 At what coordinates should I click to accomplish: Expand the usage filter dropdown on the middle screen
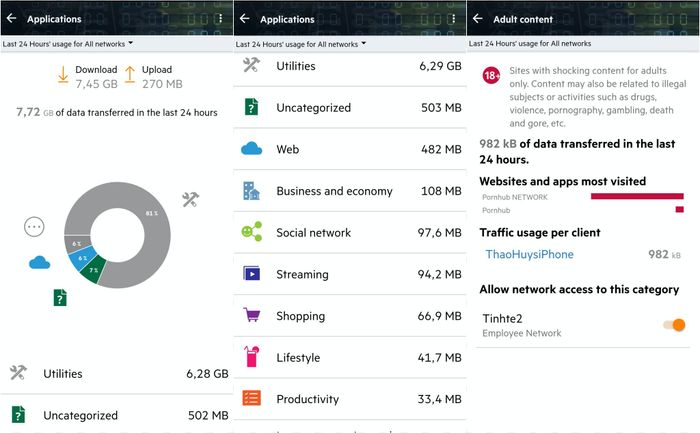[301, 44]
